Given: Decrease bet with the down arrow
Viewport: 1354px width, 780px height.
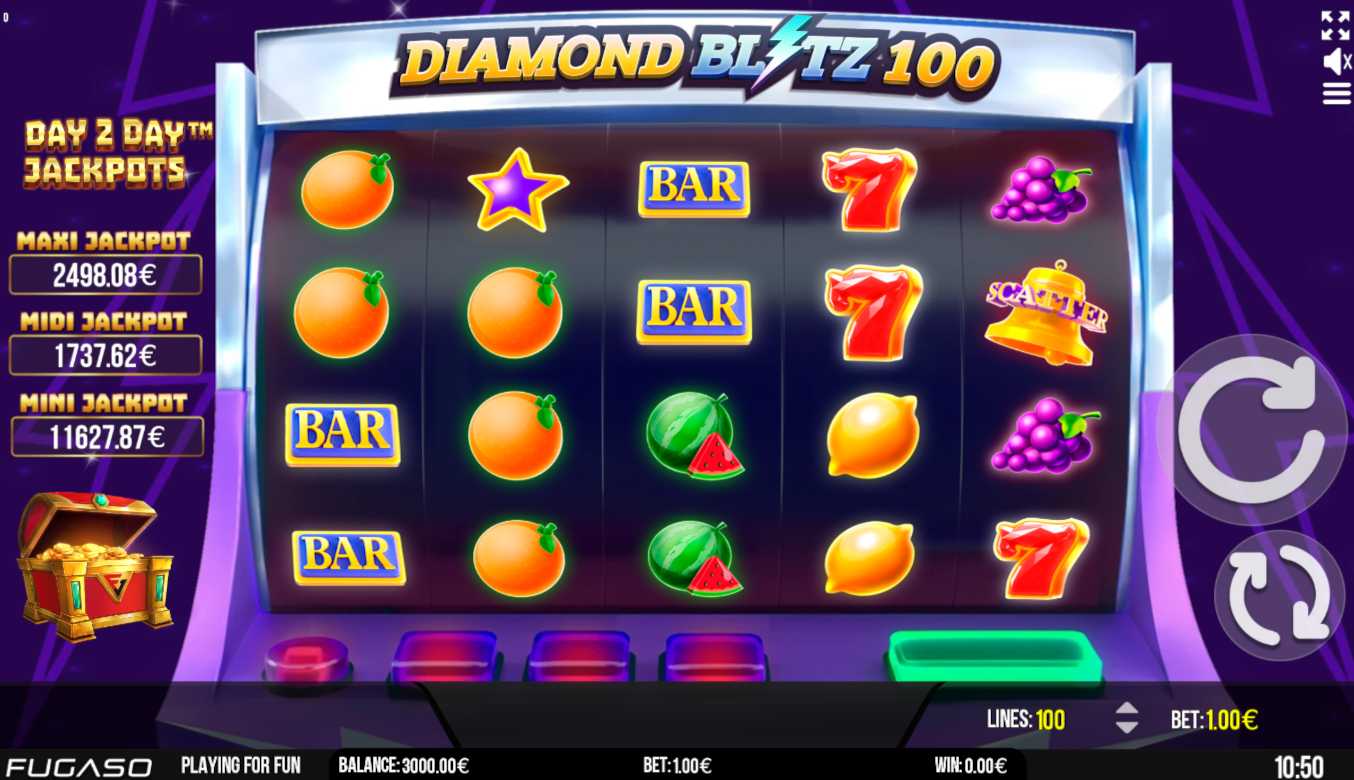Looking at the screenshot, I should 1127,727.
